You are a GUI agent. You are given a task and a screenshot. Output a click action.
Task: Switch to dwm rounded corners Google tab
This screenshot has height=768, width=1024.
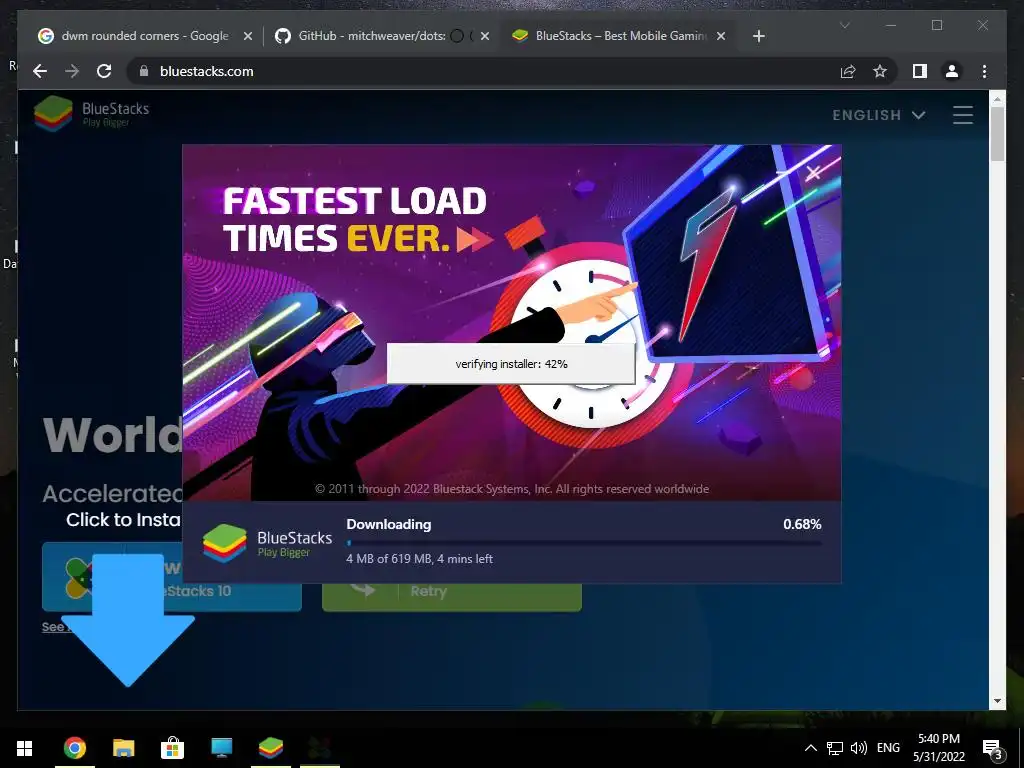point(145,36)
